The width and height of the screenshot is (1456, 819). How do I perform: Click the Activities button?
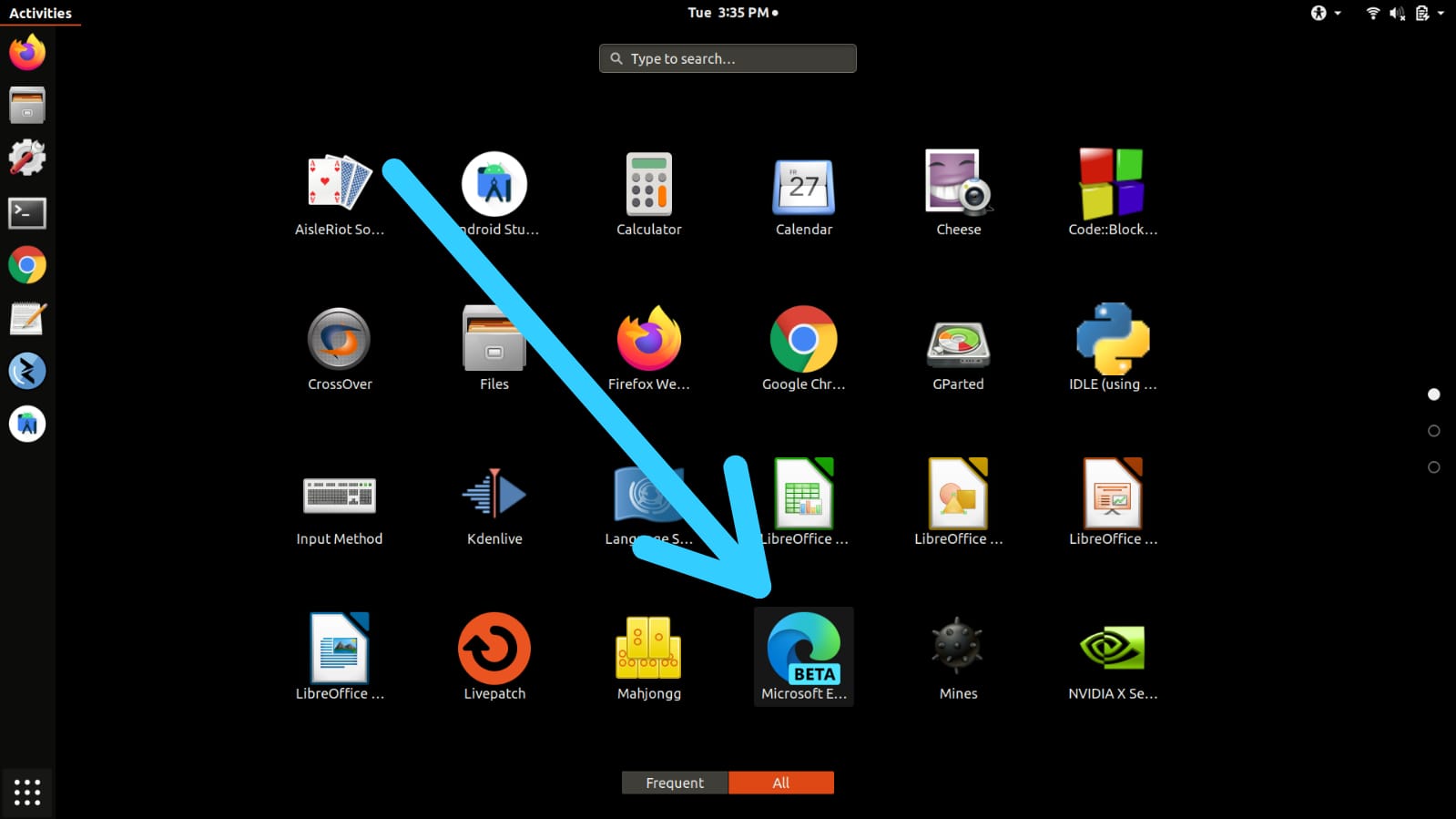pos(40,13)
